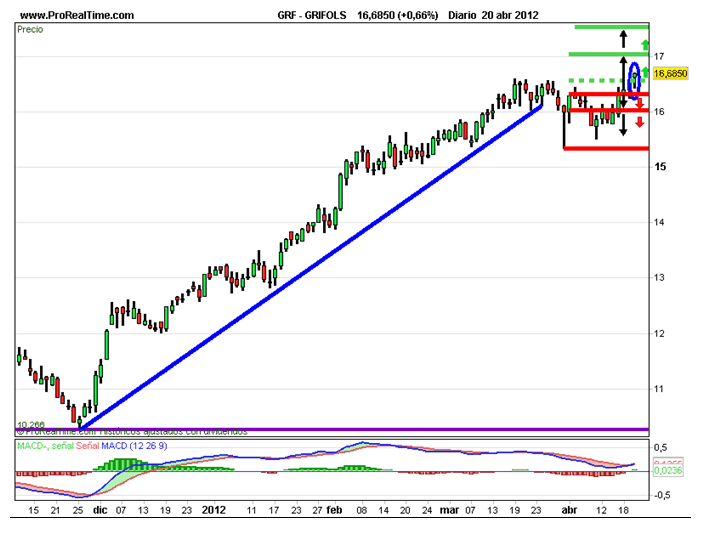Click the 24 date label on time axis
The height and width of the screenshot is (542, 702).
tap(427, 510)
